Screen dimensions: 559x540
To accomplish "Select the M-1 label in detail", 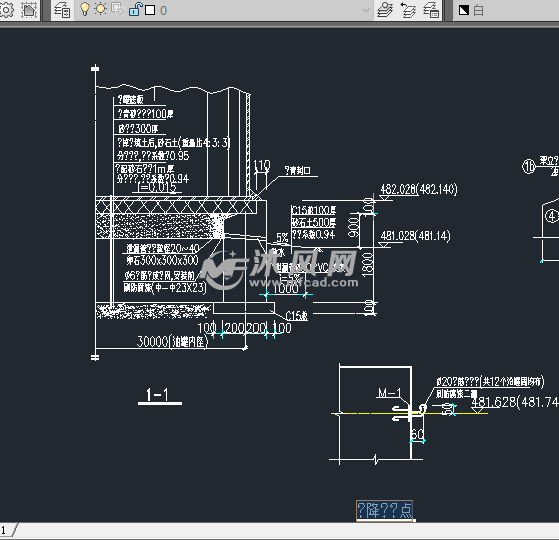I will 389,393.
